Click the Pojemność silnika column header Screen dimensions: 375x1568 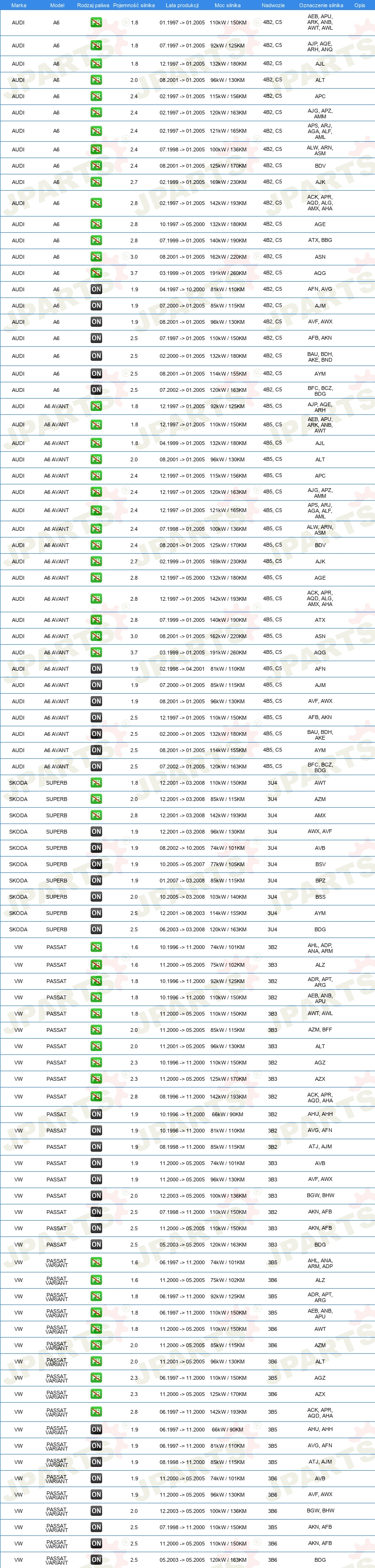point(134,5)
